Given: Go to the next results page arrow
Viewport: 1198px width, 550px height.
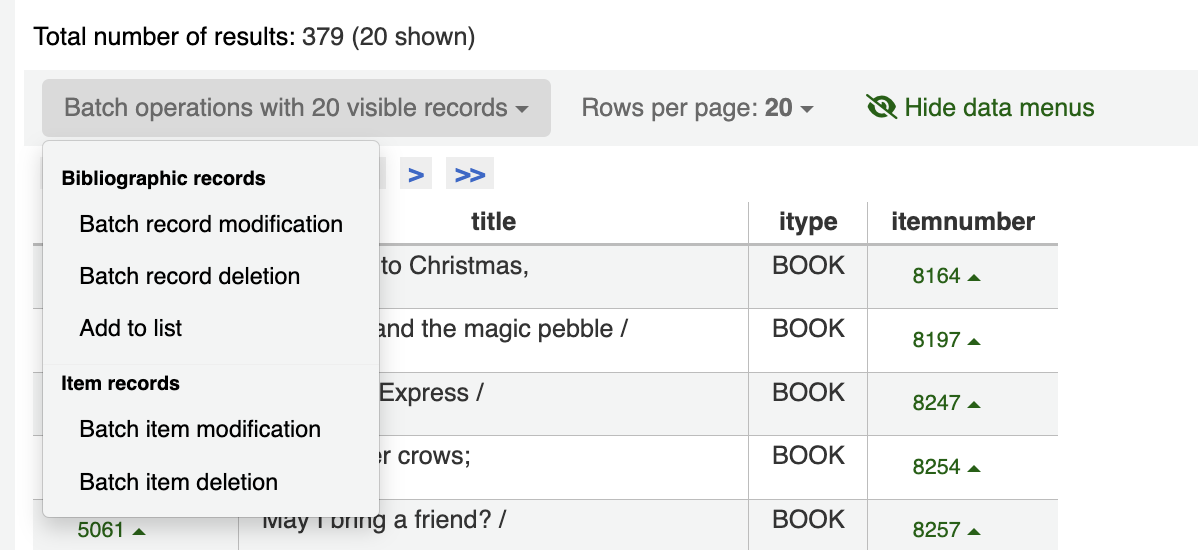Looking at the screenshot, I should (416, 175).
